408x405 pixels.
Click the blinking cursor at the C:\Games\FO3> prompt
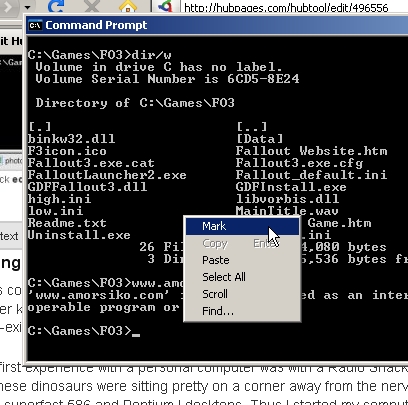pos(136,335)
